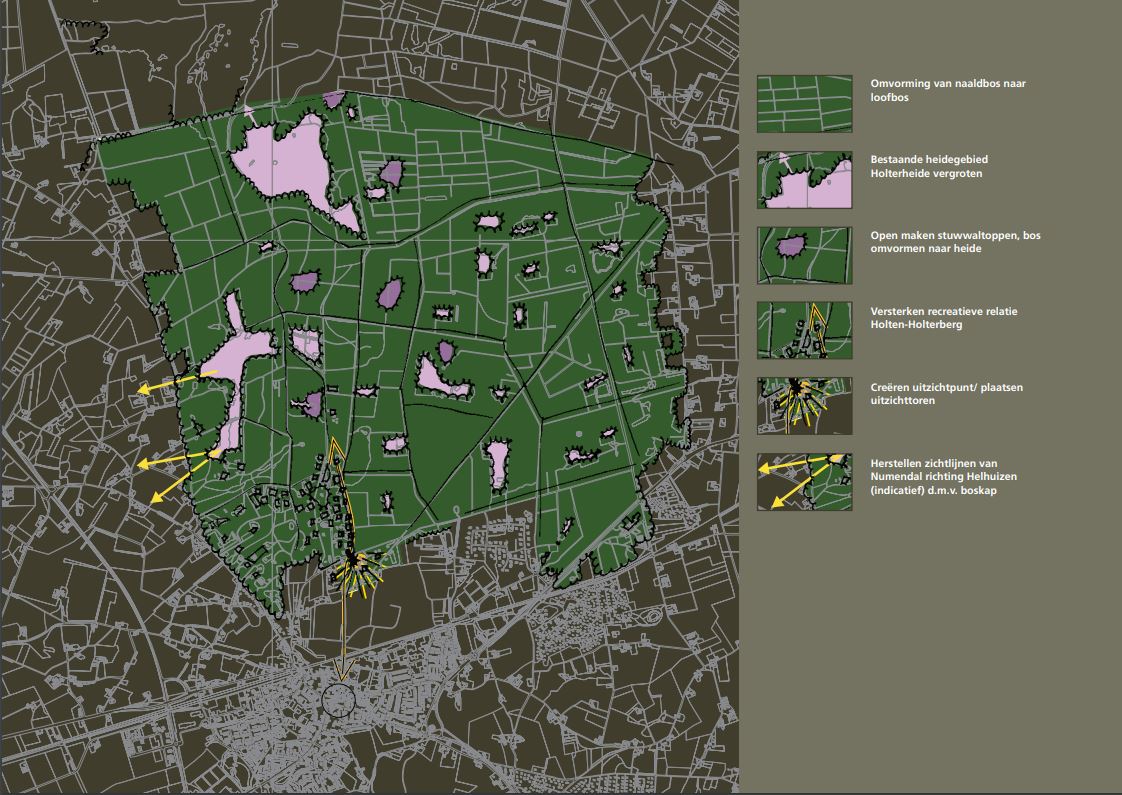Click the topmost yellow sightline arrow on the map
This screenshot has width=1122, height=795.
170,384
